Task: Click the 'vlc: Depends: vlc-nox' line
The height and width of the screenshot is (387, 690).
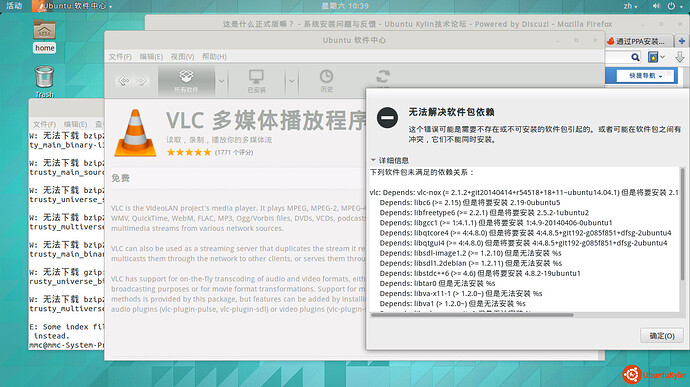Action: coord(524,192)
